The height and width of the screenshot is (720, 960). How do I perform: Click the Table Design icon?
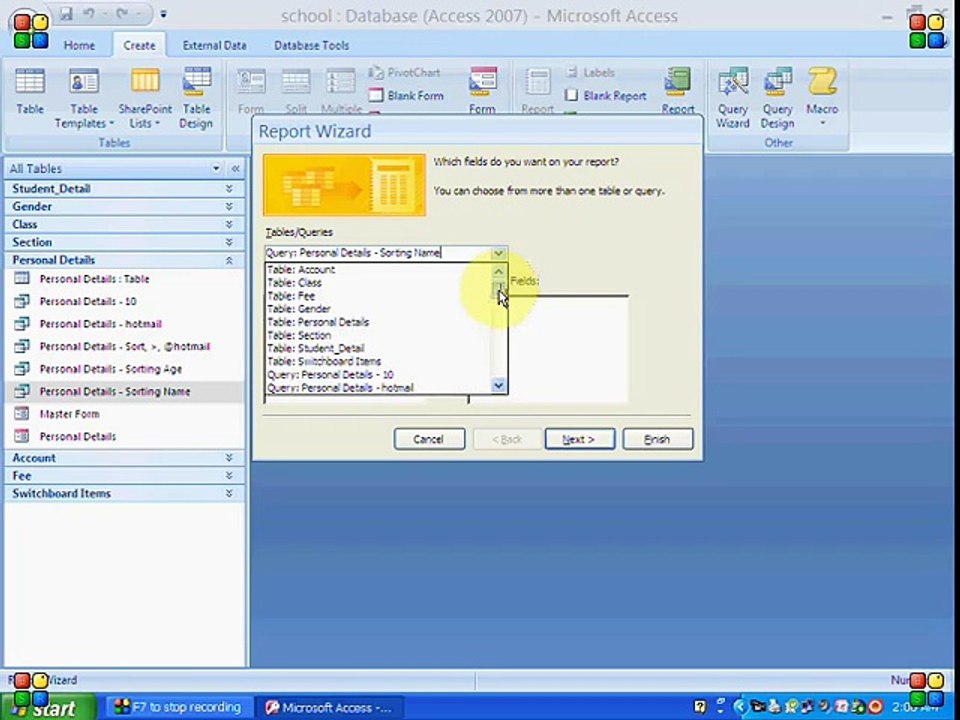pos(196,98)
